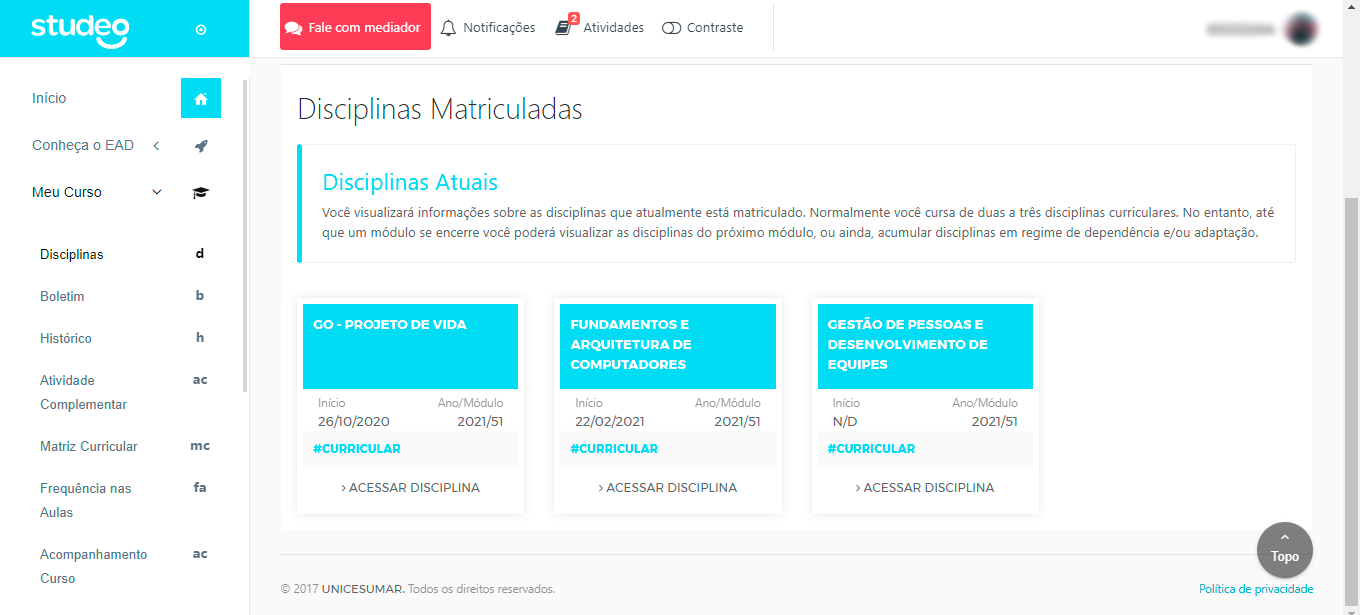
Task: Open Matriz Curricular in the sidebar
Action: [x=89, y=446]
